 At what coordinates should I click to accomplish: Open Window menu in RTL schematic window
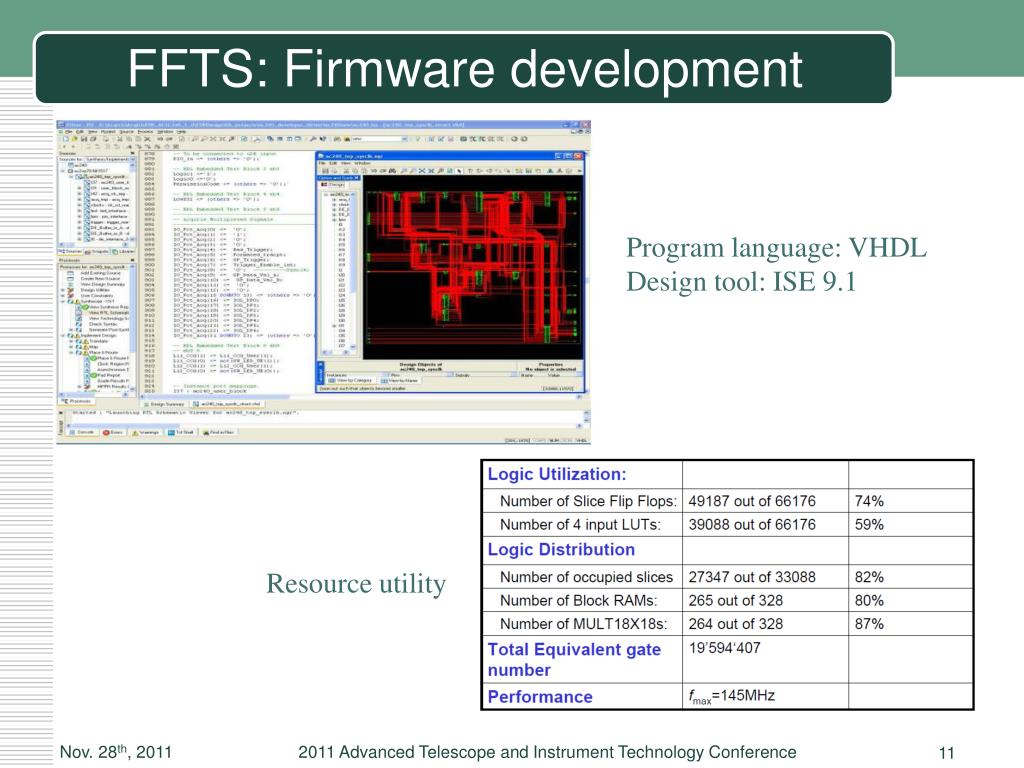362,163
